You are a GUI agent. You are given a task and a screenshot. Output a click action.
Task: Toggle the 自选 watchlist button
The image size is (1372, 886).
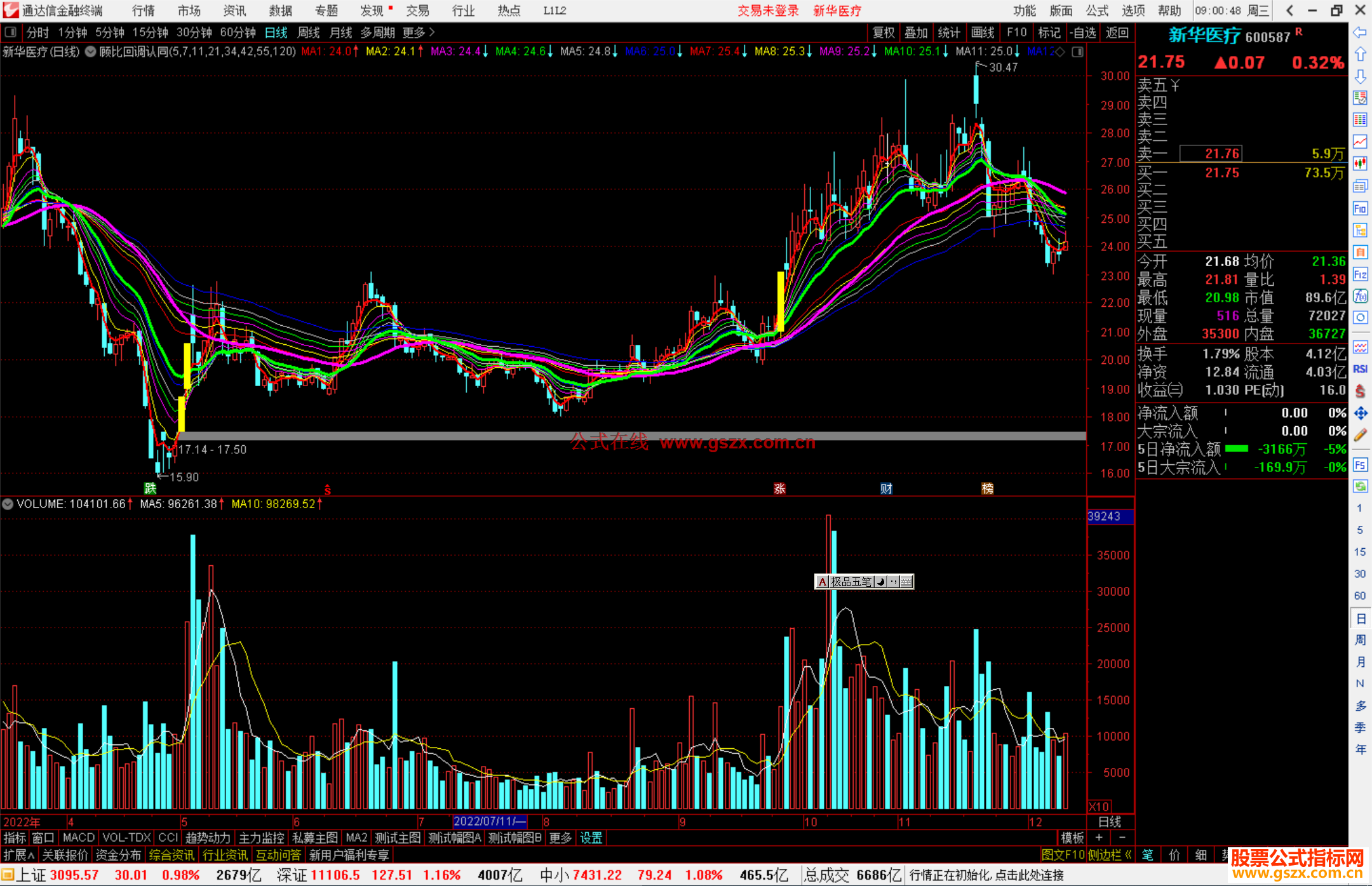coord(1082,32)
